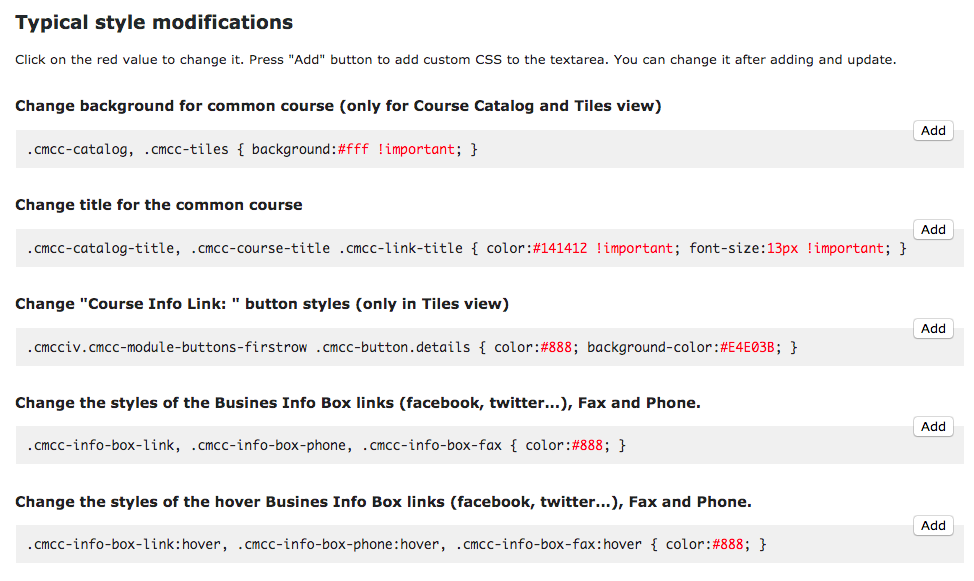Click the 'Change "Course Info Link: " button styles' heading
Viewport: 974px width, 581px height.
[x=262, y=303]
